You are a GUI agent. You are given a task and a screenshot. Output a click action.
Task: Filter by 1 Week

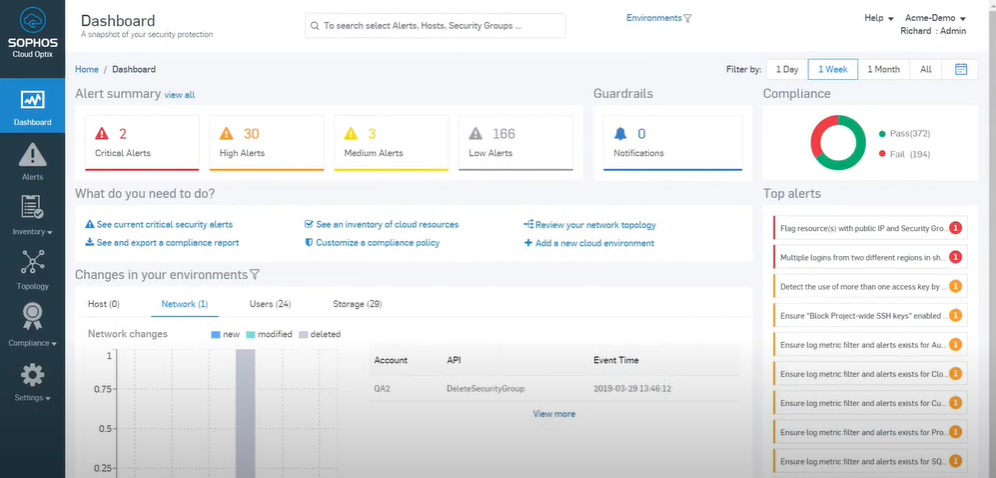(x=833, y=69)
